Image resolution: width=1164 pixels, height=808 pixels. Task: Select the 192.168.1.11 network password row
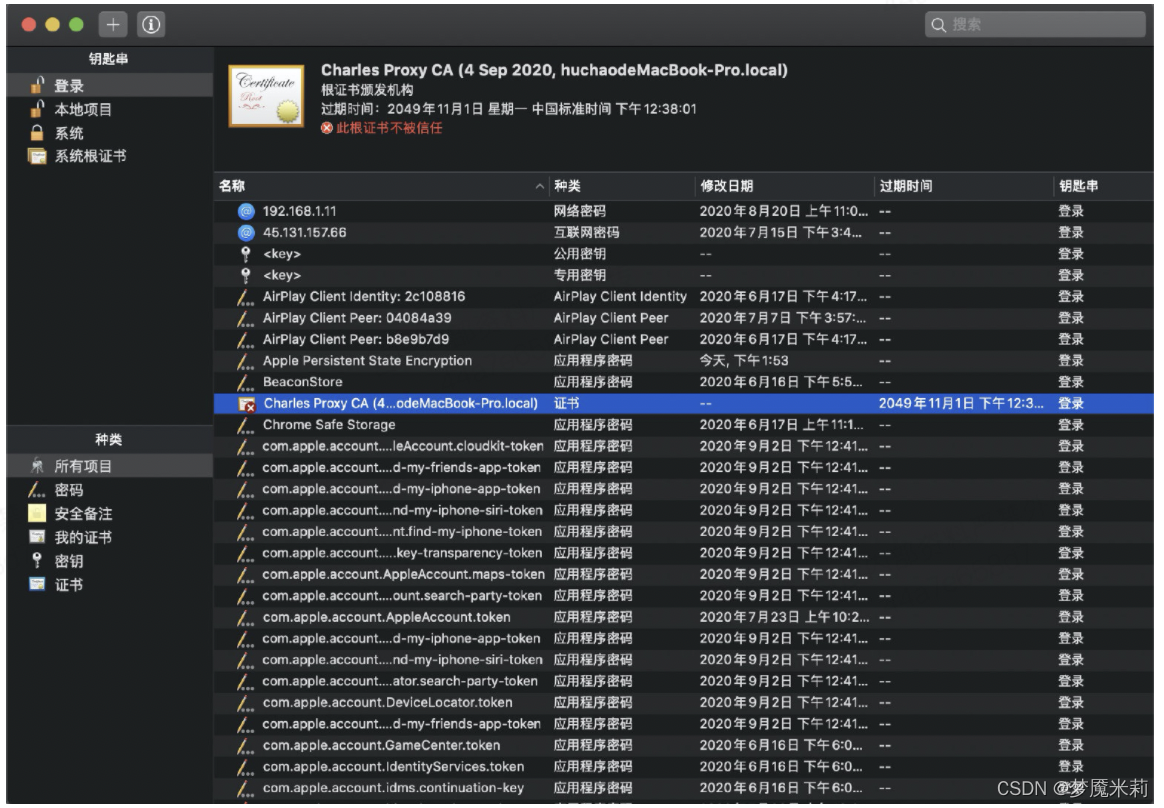click(x=684, y=211)
